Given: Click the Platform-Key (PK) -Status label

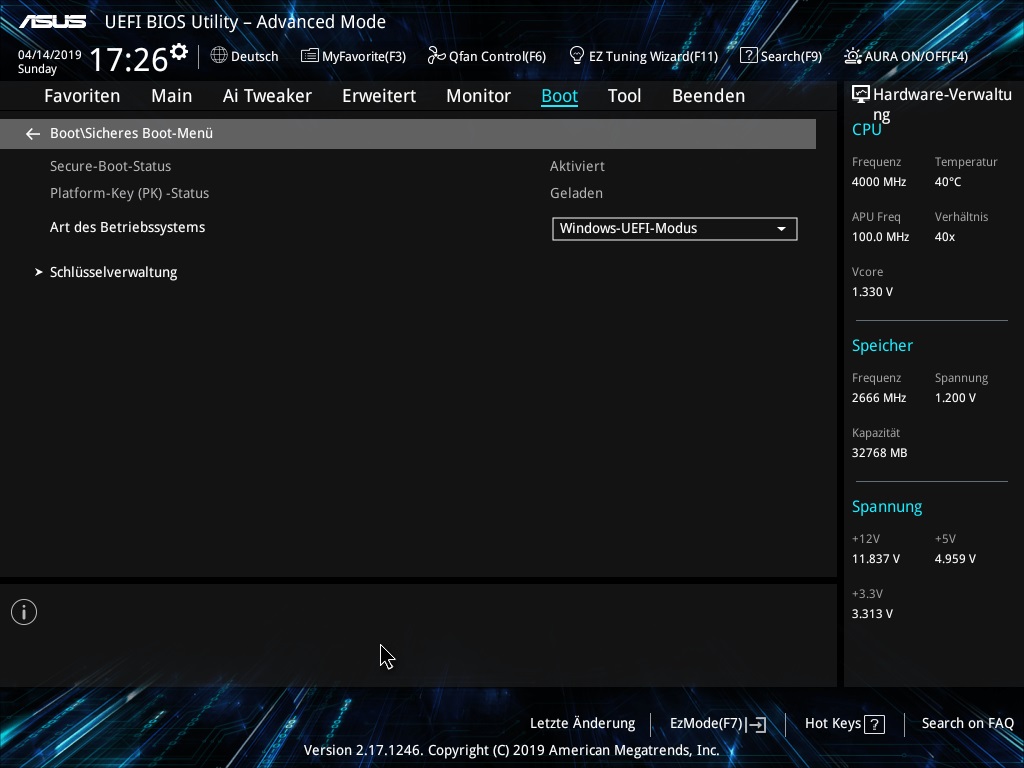Looking at the screenshot, I should (129, 193).
